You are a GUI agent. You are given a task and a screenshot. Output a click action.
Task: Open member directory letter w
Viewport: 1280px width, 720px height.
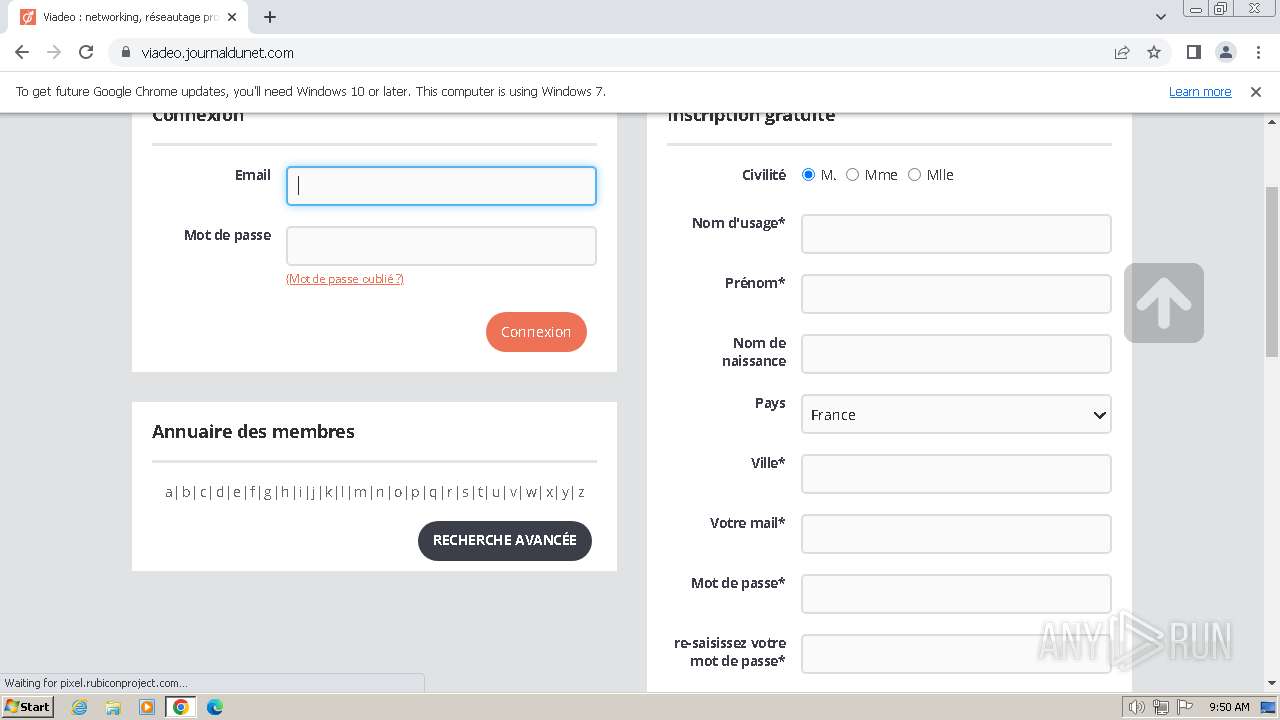coord(531,492)
